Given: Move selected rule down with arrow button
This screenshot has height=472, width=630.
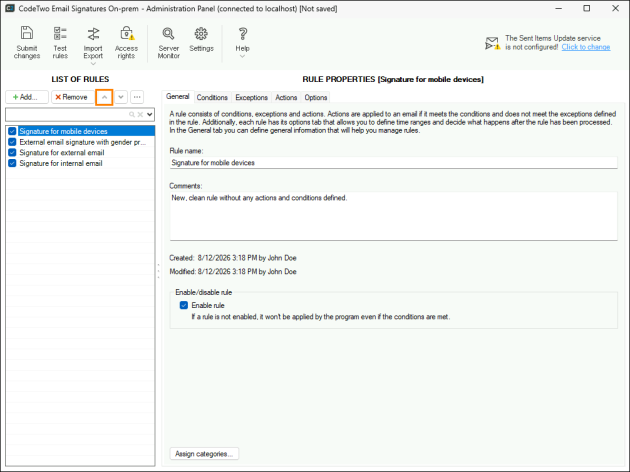Looking at the screenshot, I should (x=121, y=97).
